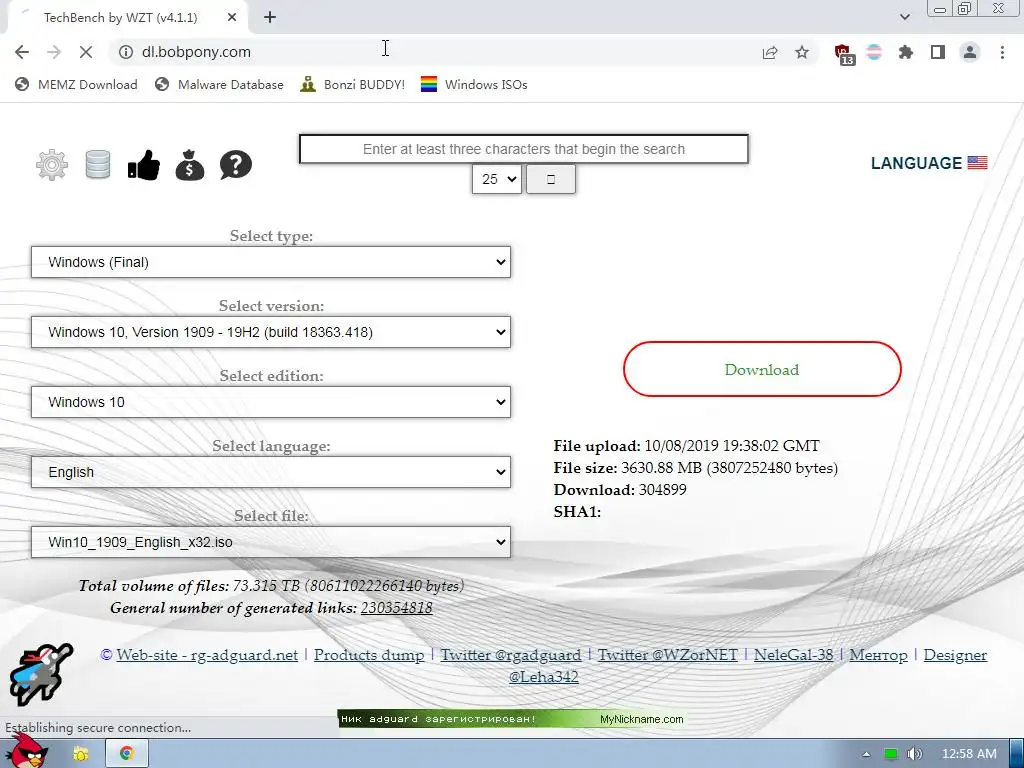Open the Products dump link
The image size is (1024, 768).
click(x=369, y=655)
